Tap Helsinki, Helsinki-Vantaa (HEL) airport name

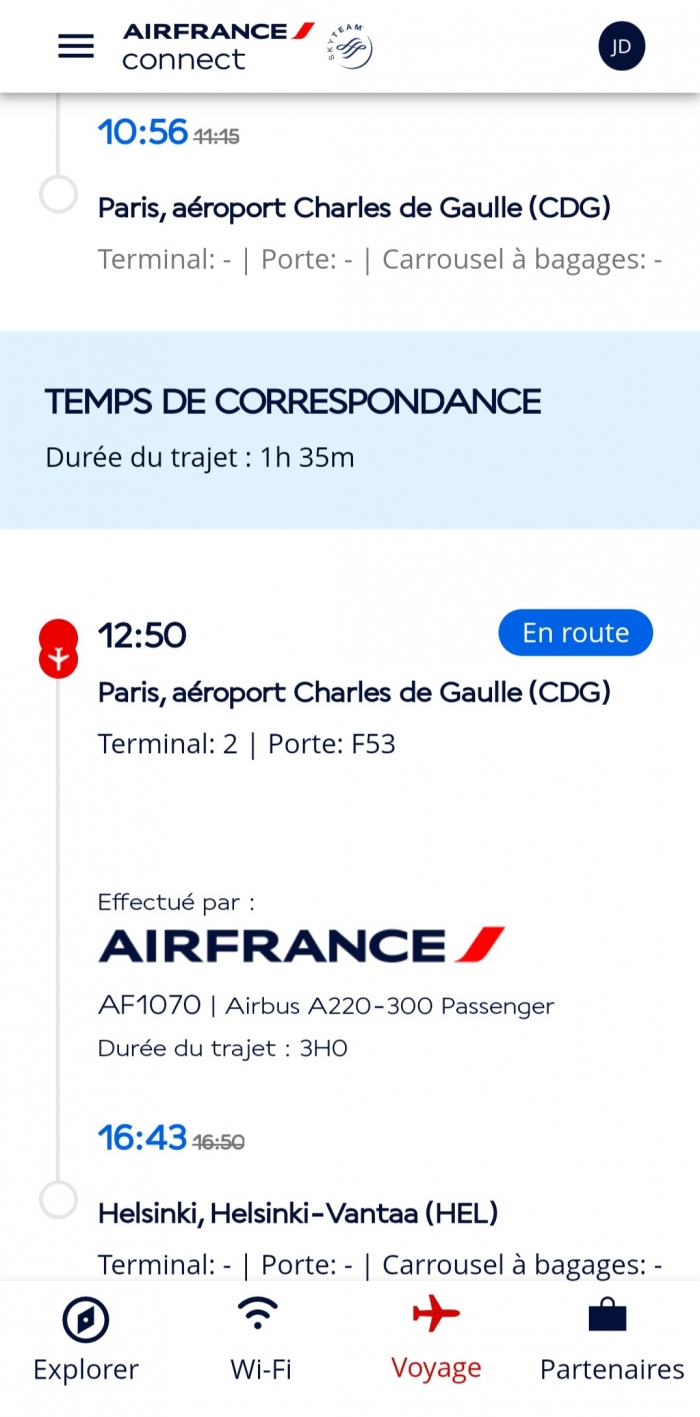click(x=298, y=1214)
